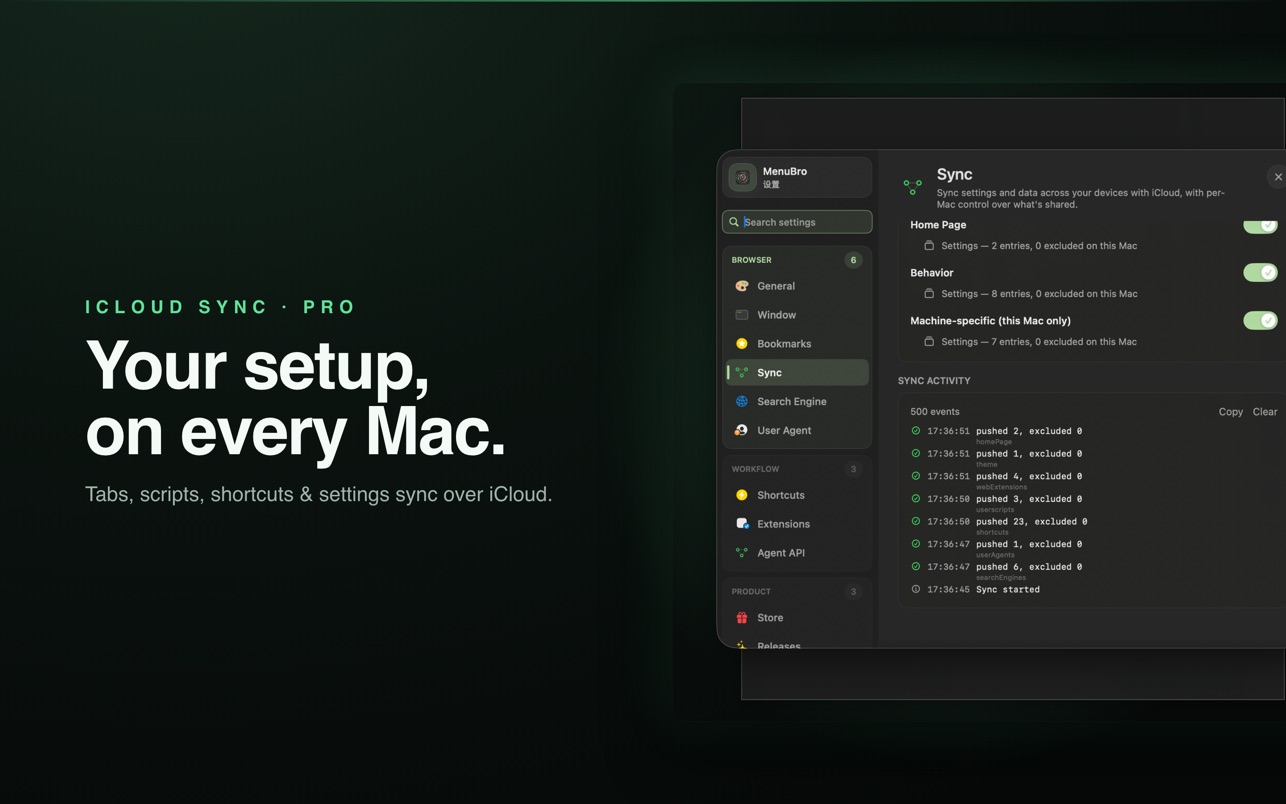Open Extensions via its puzzle icon

point(742,524)
